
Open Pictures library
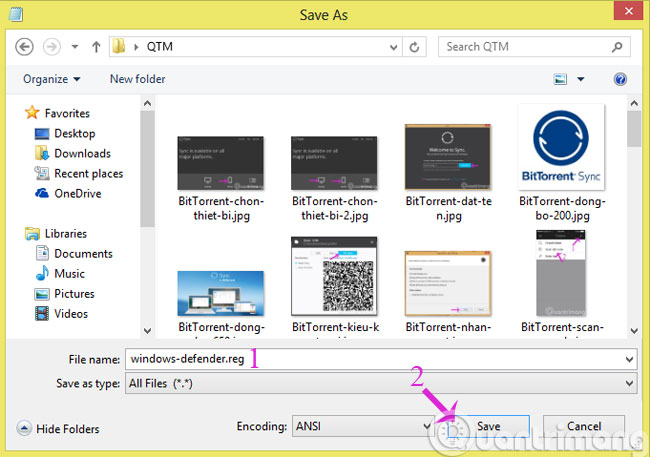74,294
